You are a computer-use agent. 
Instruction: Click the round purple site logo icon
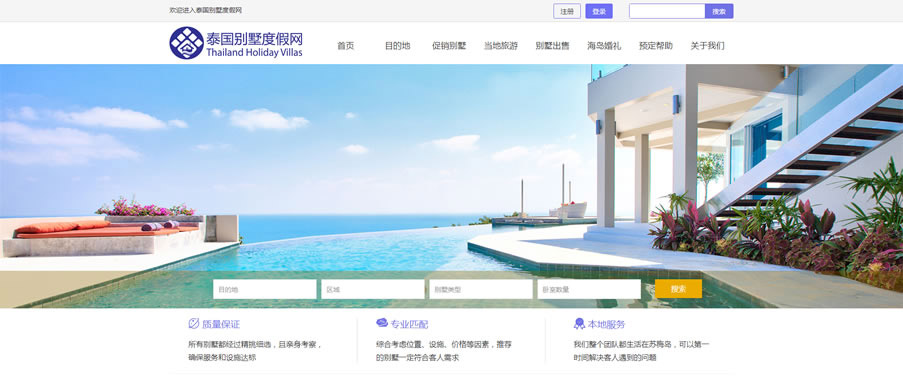186,43
